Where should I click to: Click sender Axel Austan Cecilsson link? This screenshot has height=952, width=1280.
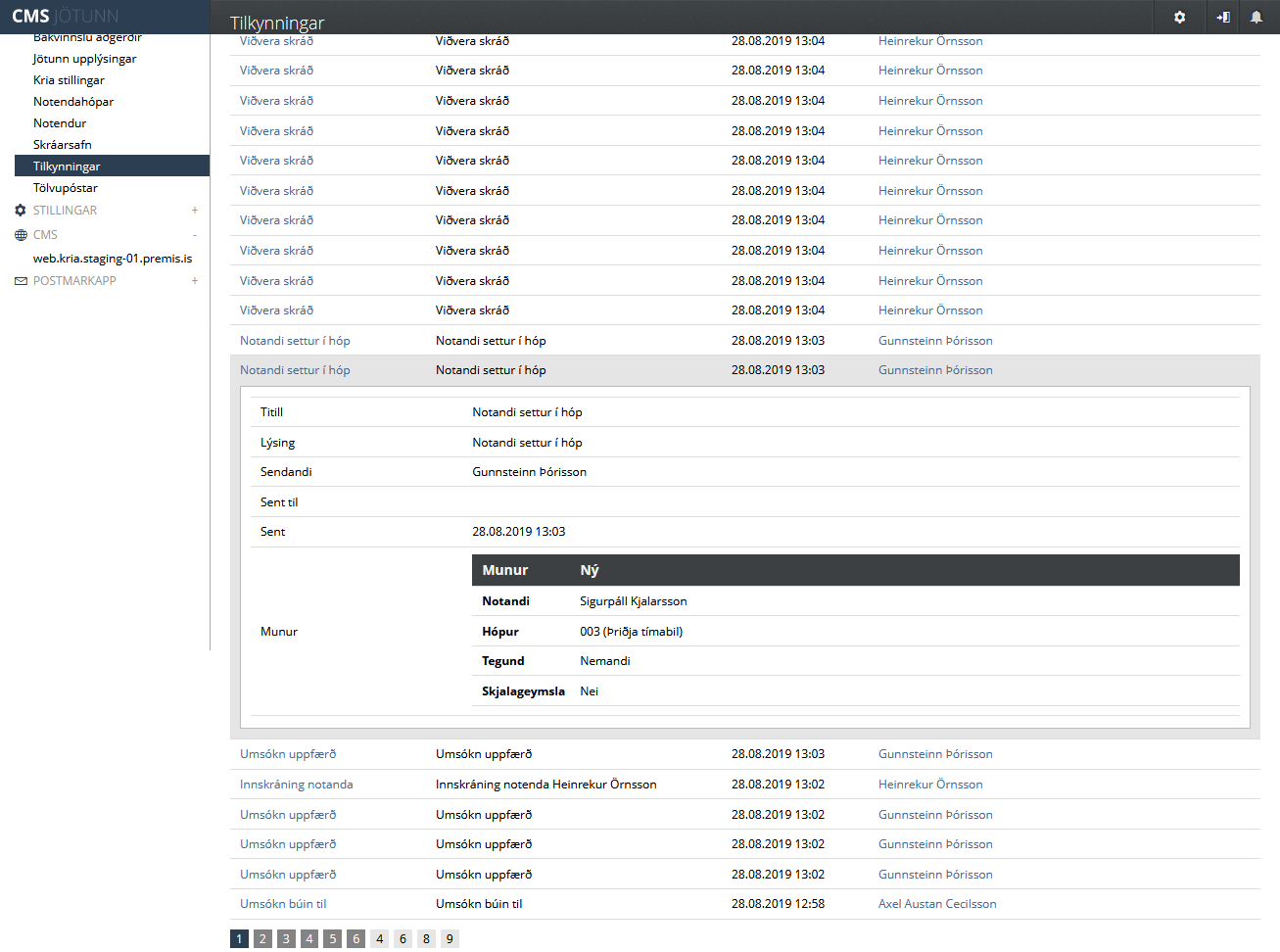coord(936,904)
